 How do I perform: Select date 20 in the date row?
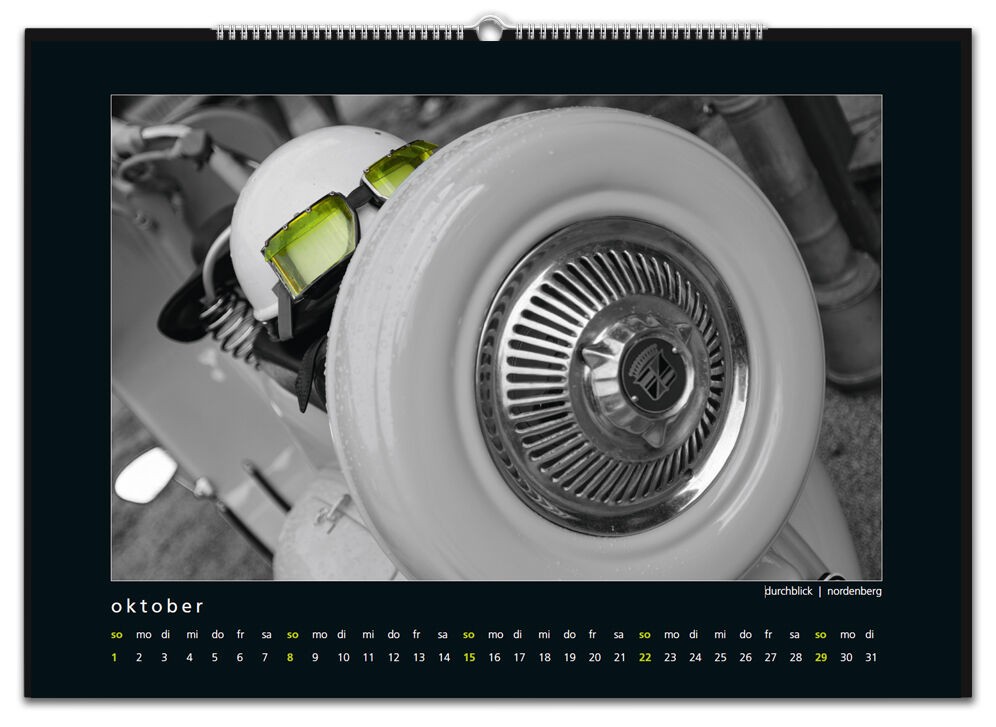pos(594,657)
